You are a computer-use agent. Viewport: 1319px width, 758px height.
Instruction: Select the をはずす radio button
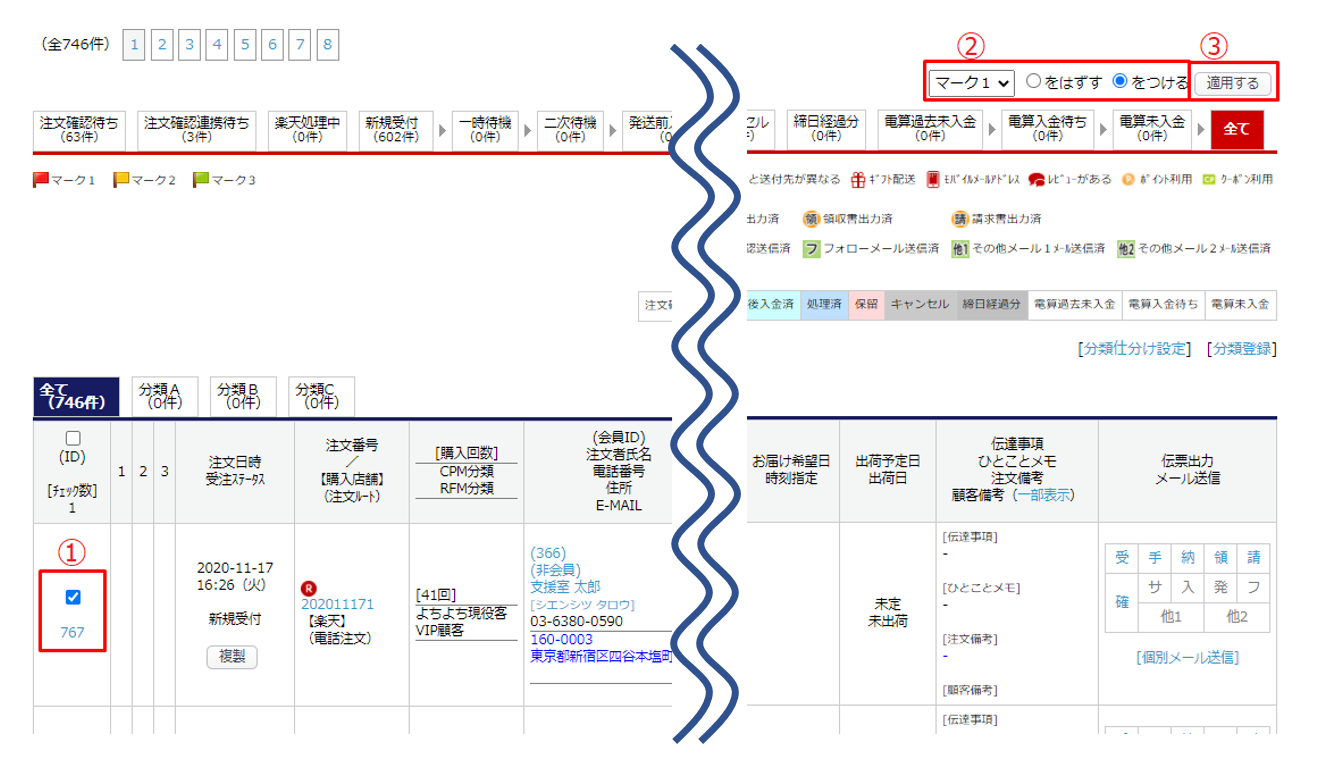pyautogui.click(x=1034, y=81)
